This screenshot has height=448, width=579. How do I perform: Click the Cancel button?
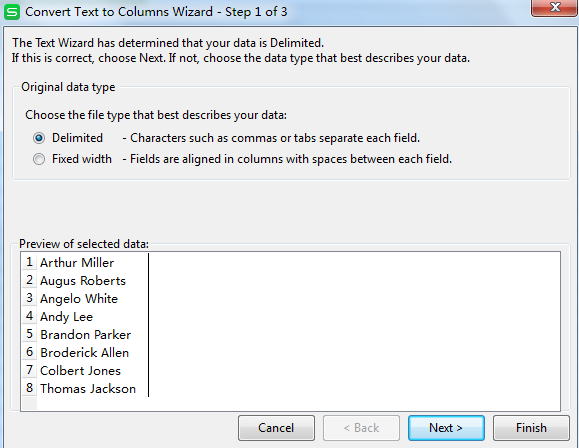click(x=276, y=428)
